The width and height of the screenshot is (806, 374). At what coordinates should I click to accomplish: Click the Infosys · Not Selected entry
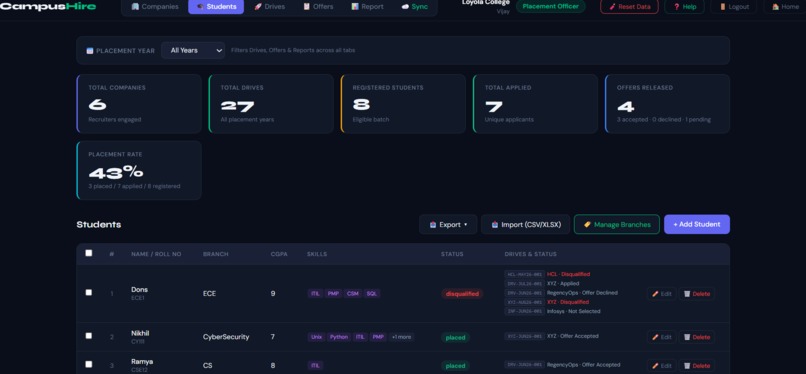coord(574,311)
